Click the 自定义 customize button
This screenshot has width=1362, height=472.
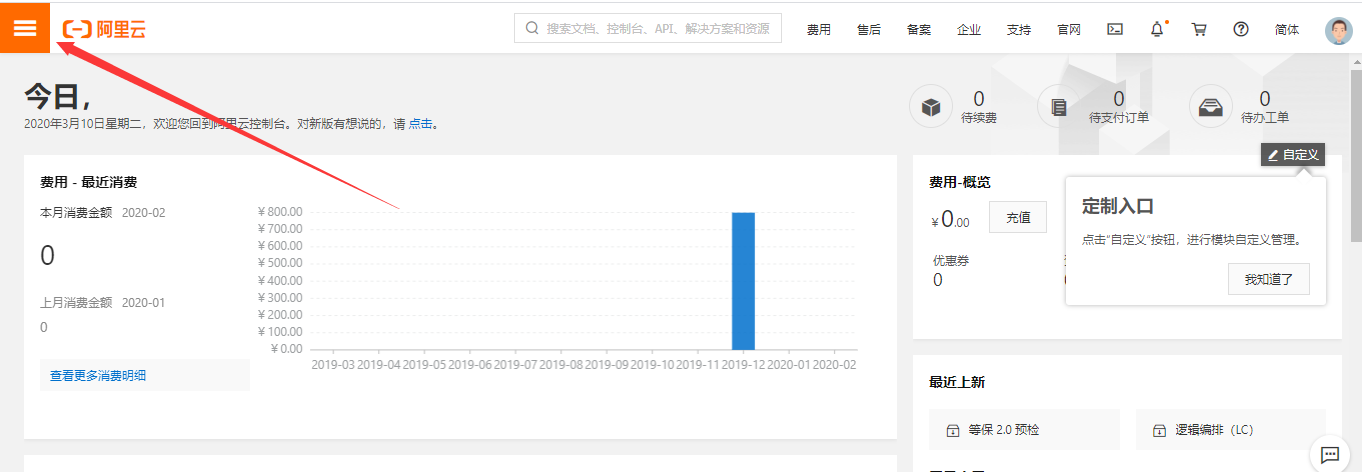tap(1293, 155)
